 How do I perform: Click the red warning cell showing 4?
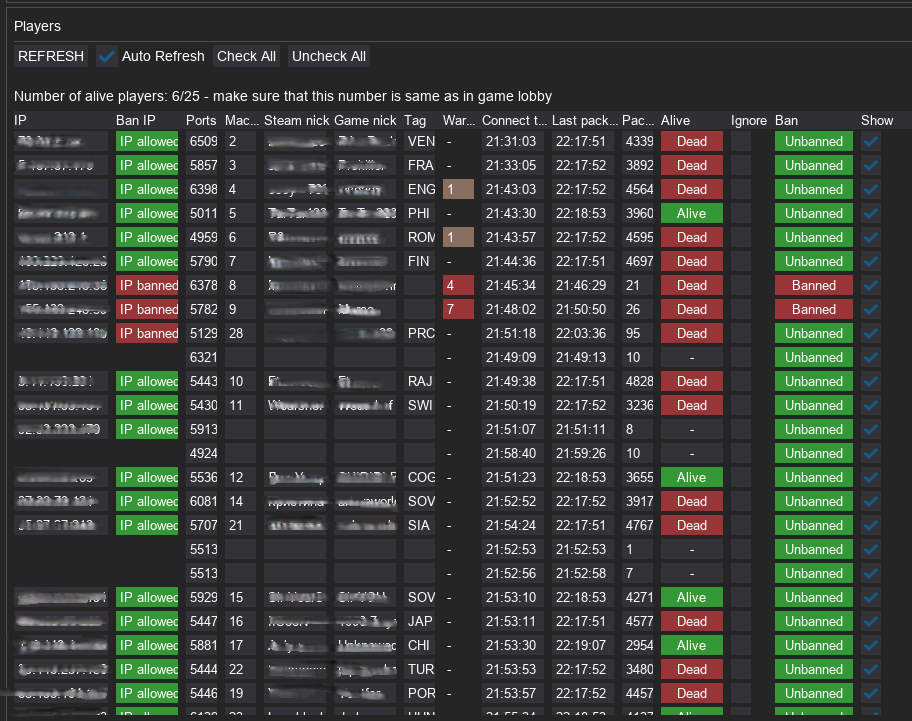pos(458,285)
